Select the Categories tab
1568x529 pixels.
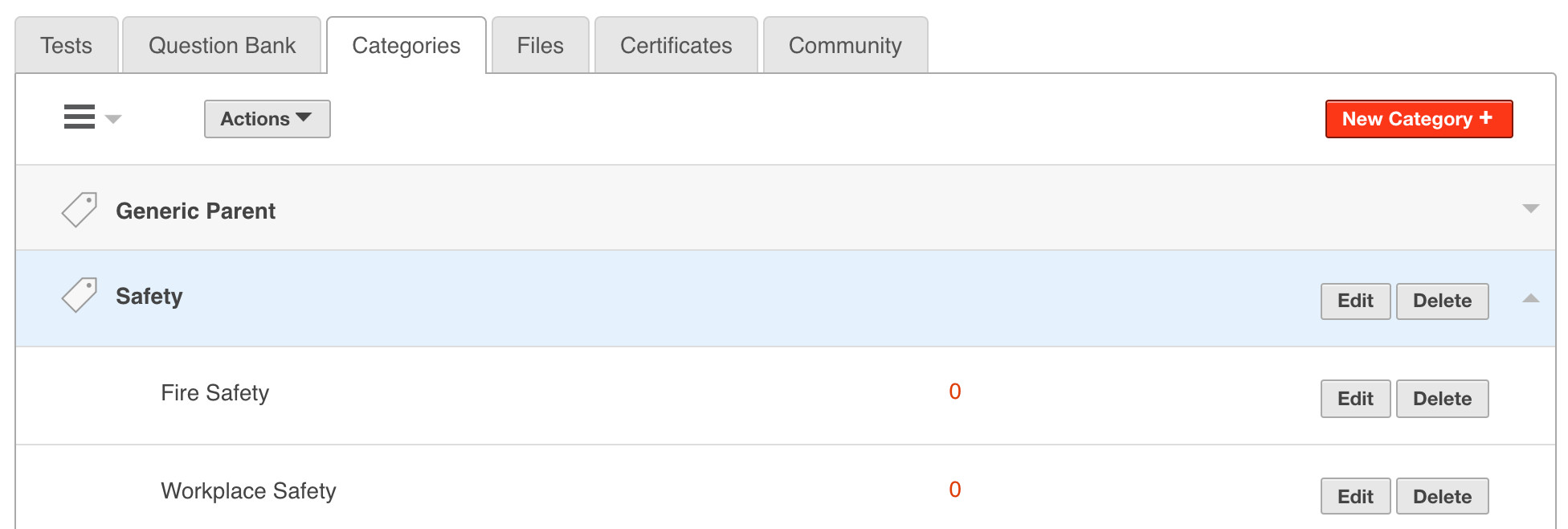(x=406, y=46)
